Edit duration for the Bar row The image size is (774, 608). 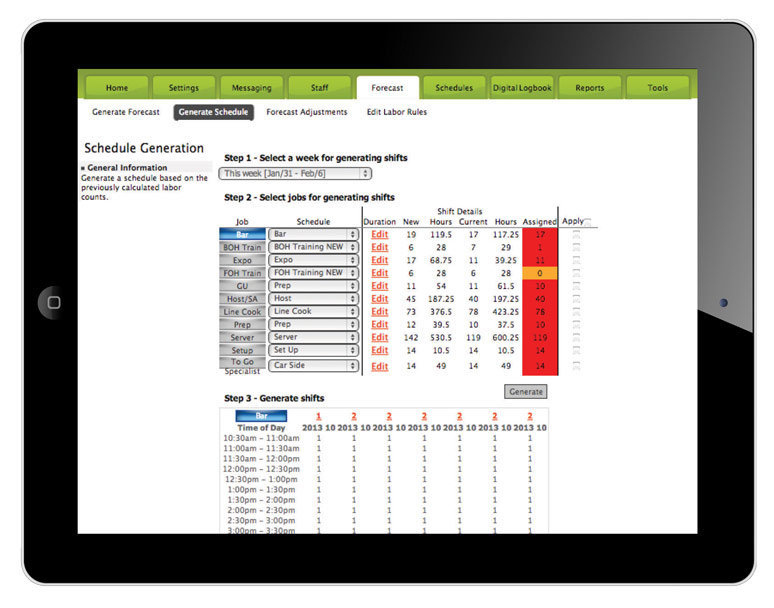(x=380, y=234)
